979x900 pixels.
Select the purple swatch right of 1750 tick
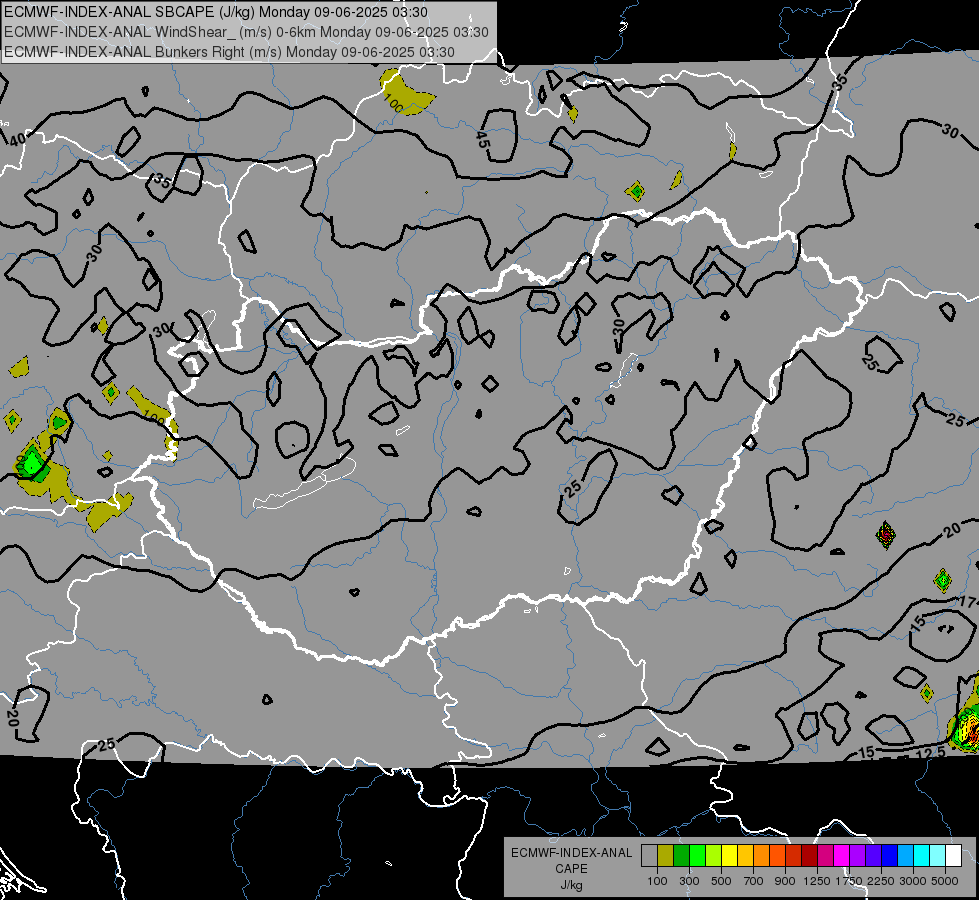click(857, 856)
